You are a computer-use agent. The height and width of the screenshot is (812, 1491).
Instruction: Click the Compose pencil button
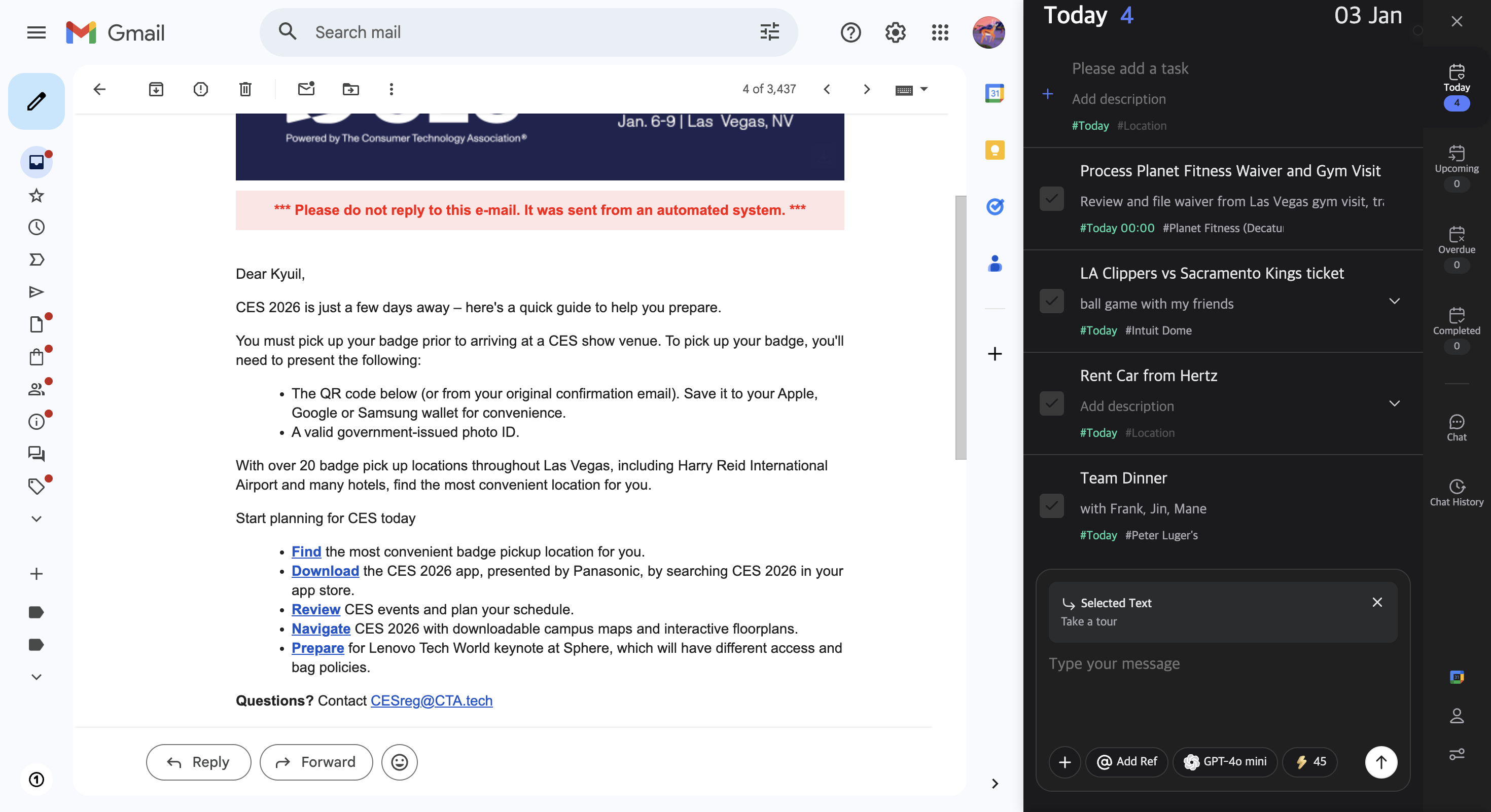[37, 101]
